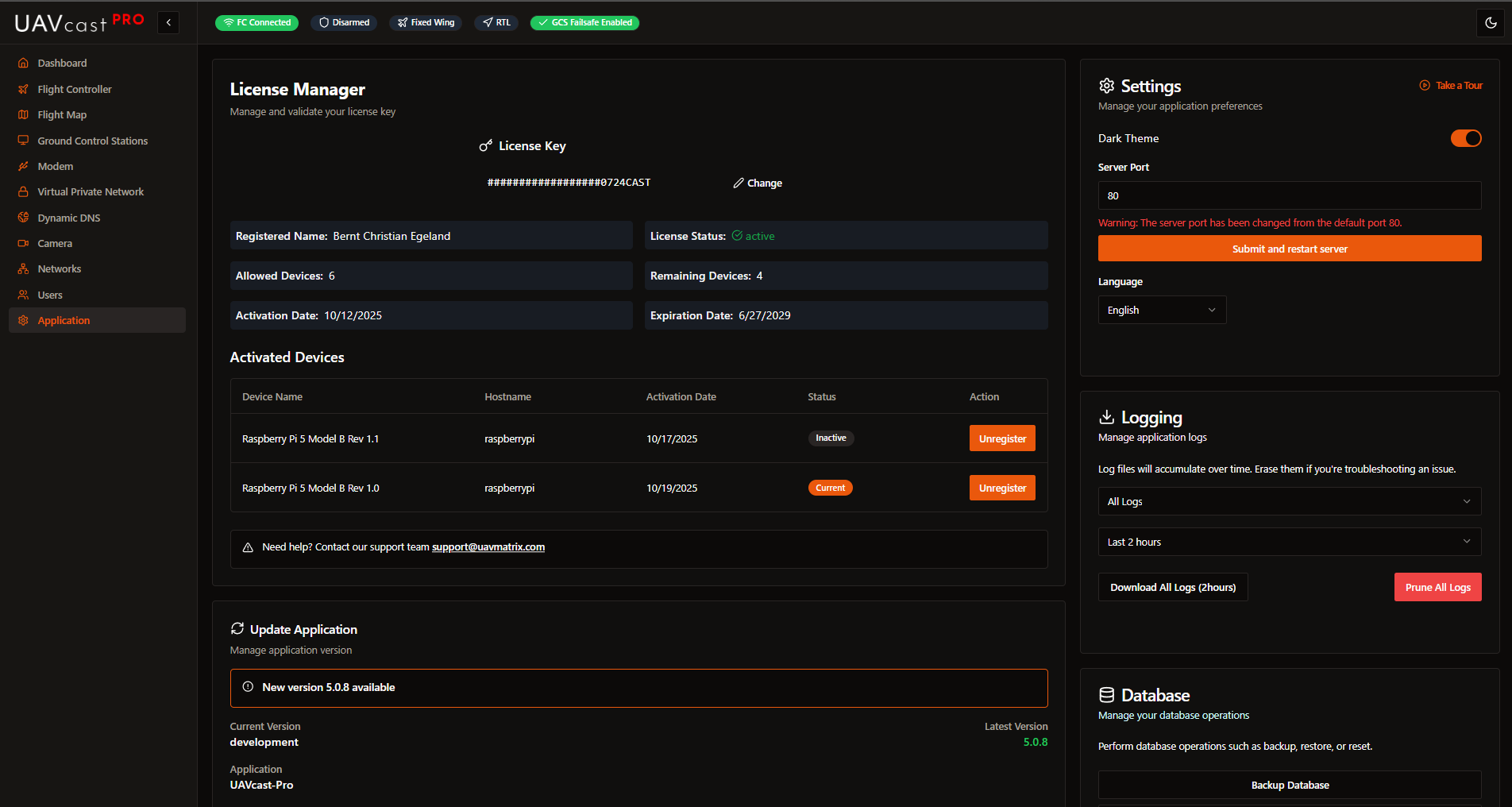Go to Ground Control Stations page
Viewport: 1512px width, 807px height.
click(92, 141)
